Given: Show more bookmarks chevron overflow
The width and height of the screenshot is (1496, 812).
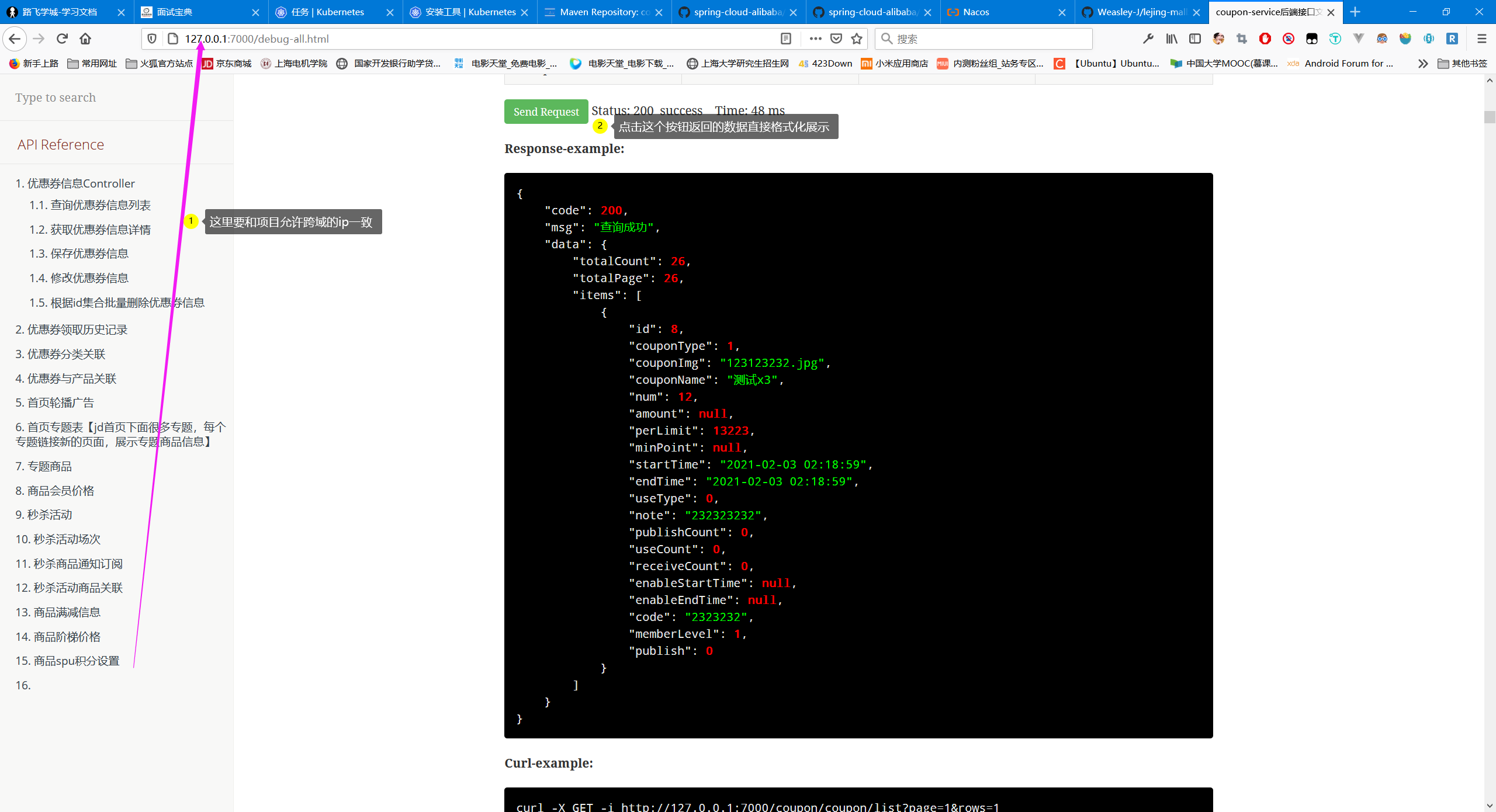Looking at the screenshot, I should point(1423,63).
